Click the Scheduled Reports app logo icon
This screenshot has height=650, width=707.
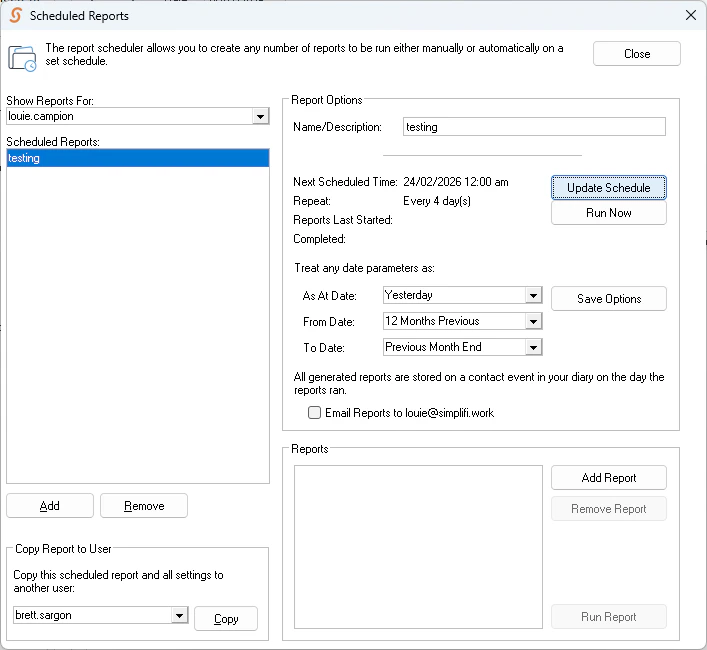[x=15, y=15]
